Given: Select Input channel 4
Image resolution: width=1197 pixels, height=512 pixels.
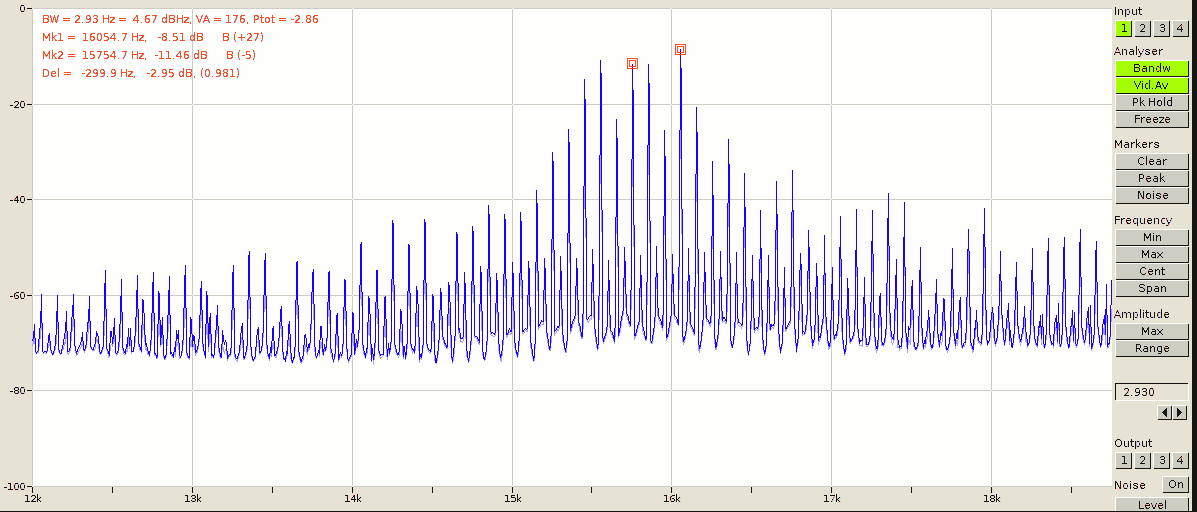Looking at the screenshot, I should [x=1180, y=29].
